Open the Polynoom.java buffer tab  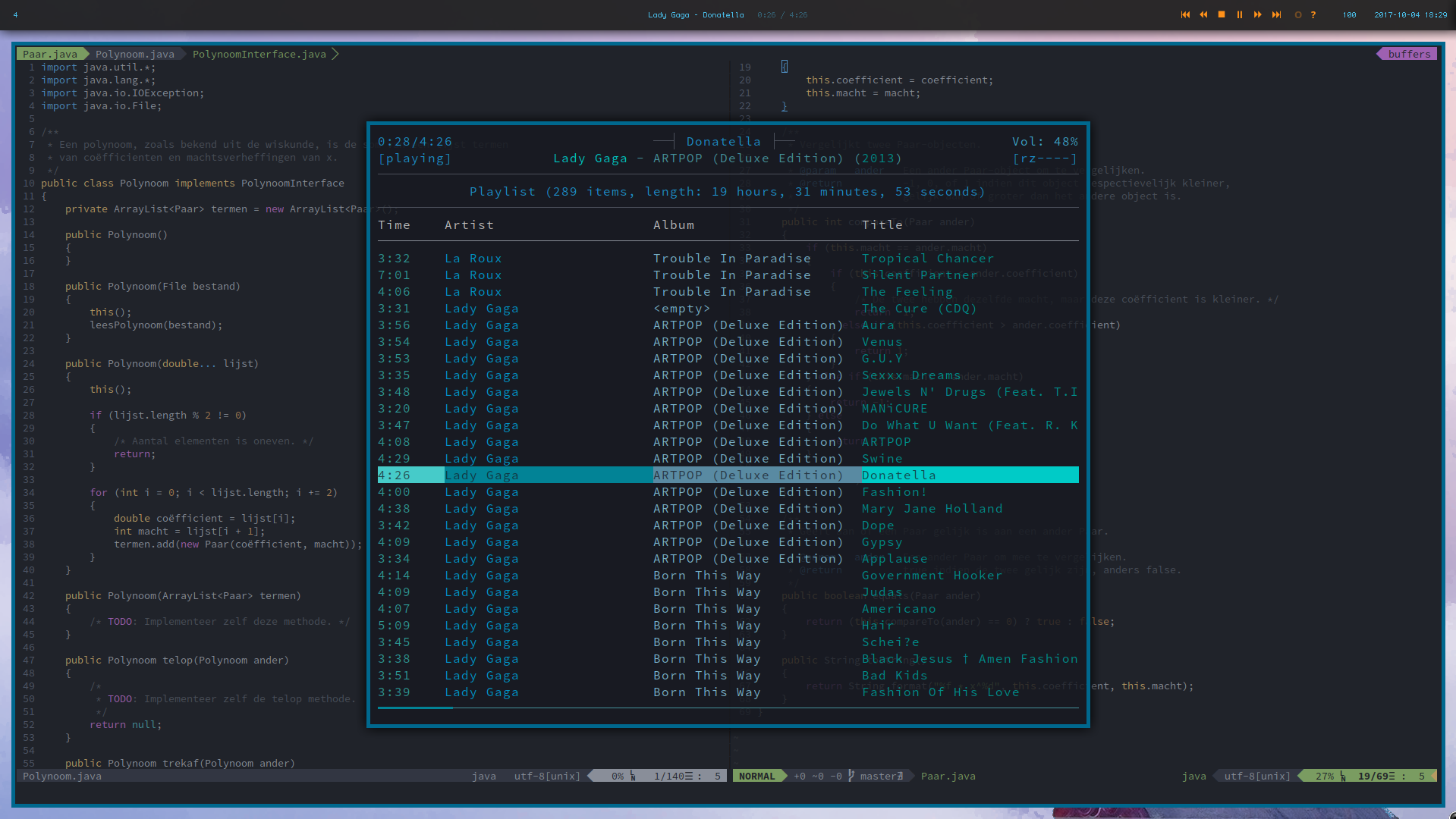click(135, 54)
